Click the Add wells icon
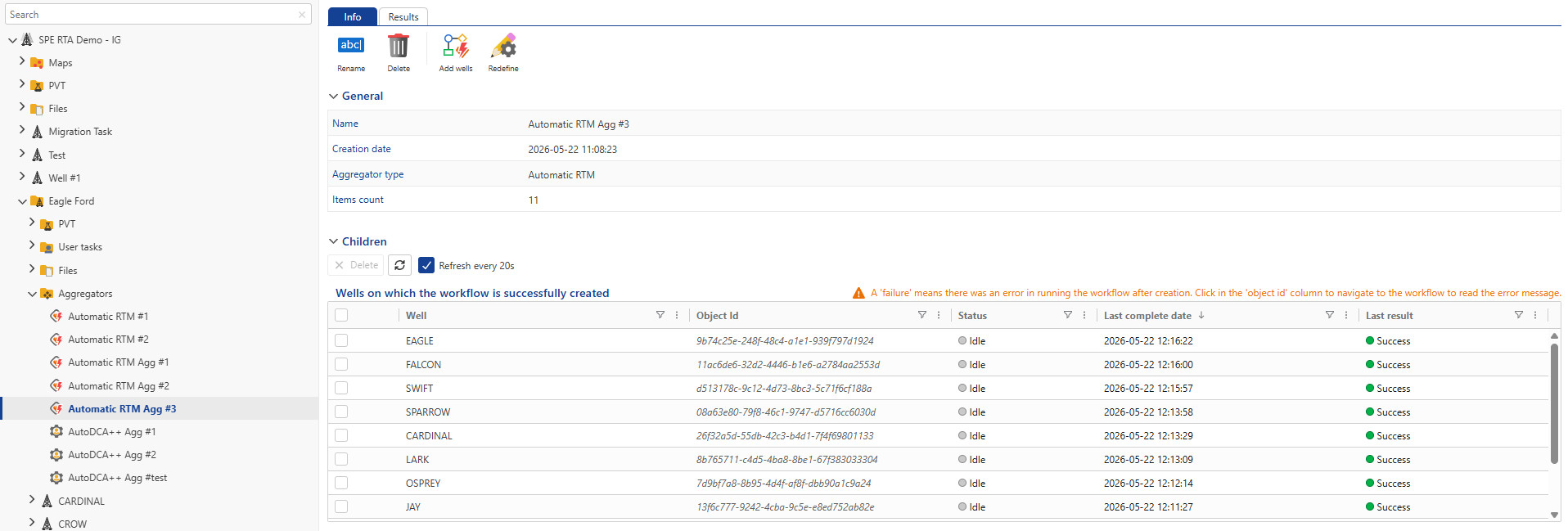The width and height of the screenshot is (1568, 531). [x=456, y=46]
